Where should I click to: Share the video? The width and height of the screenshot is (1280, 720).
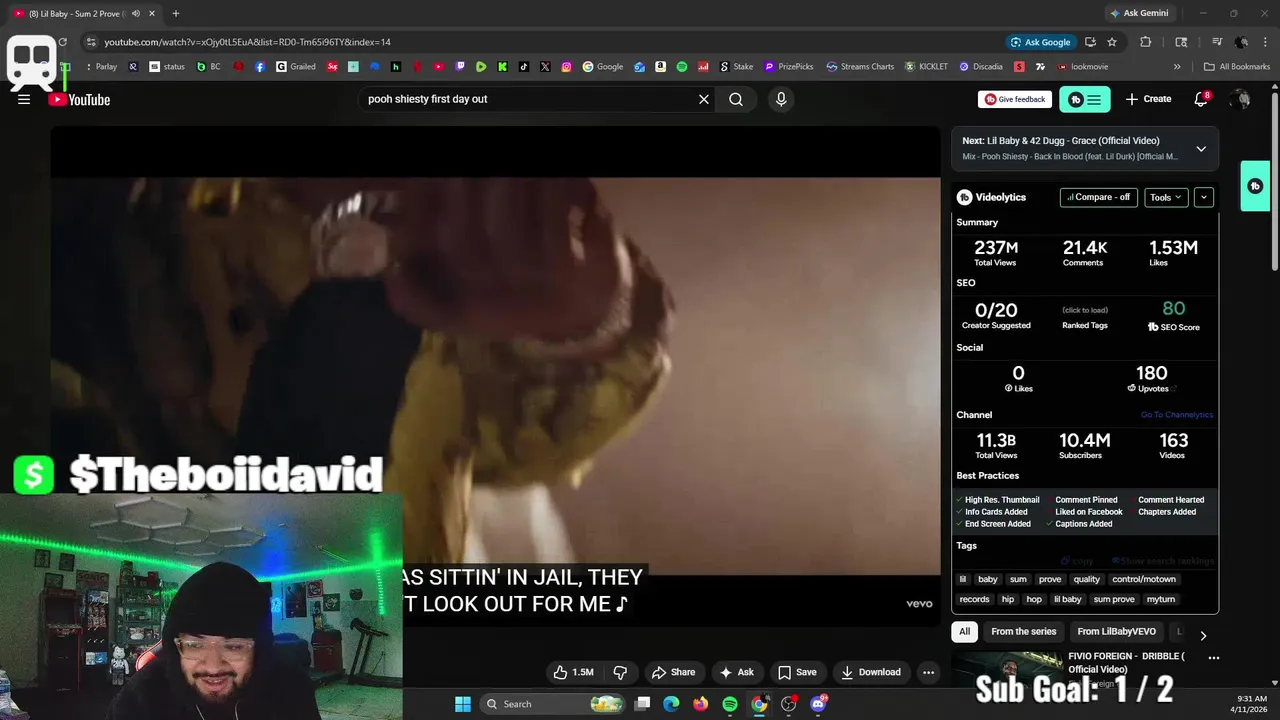673,672
